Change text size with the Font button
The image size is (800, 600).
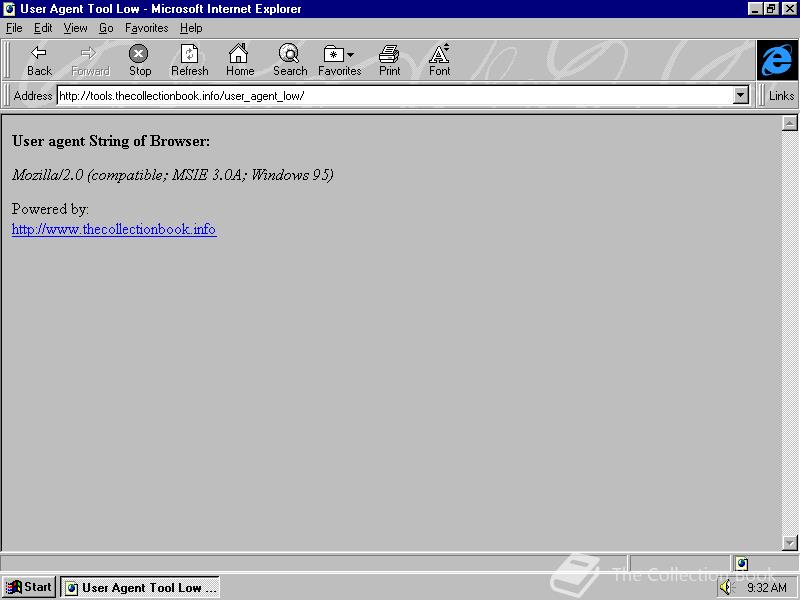click(x=439, y=60)
